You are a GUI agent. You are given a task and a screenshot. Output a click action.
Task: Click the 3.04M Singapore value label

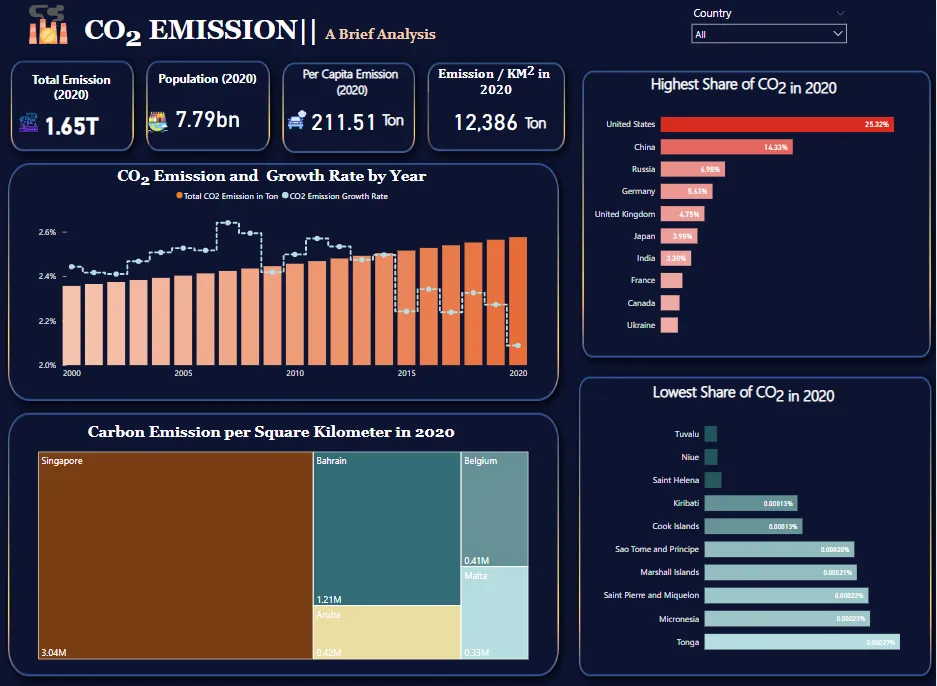(x=54, y=653)
